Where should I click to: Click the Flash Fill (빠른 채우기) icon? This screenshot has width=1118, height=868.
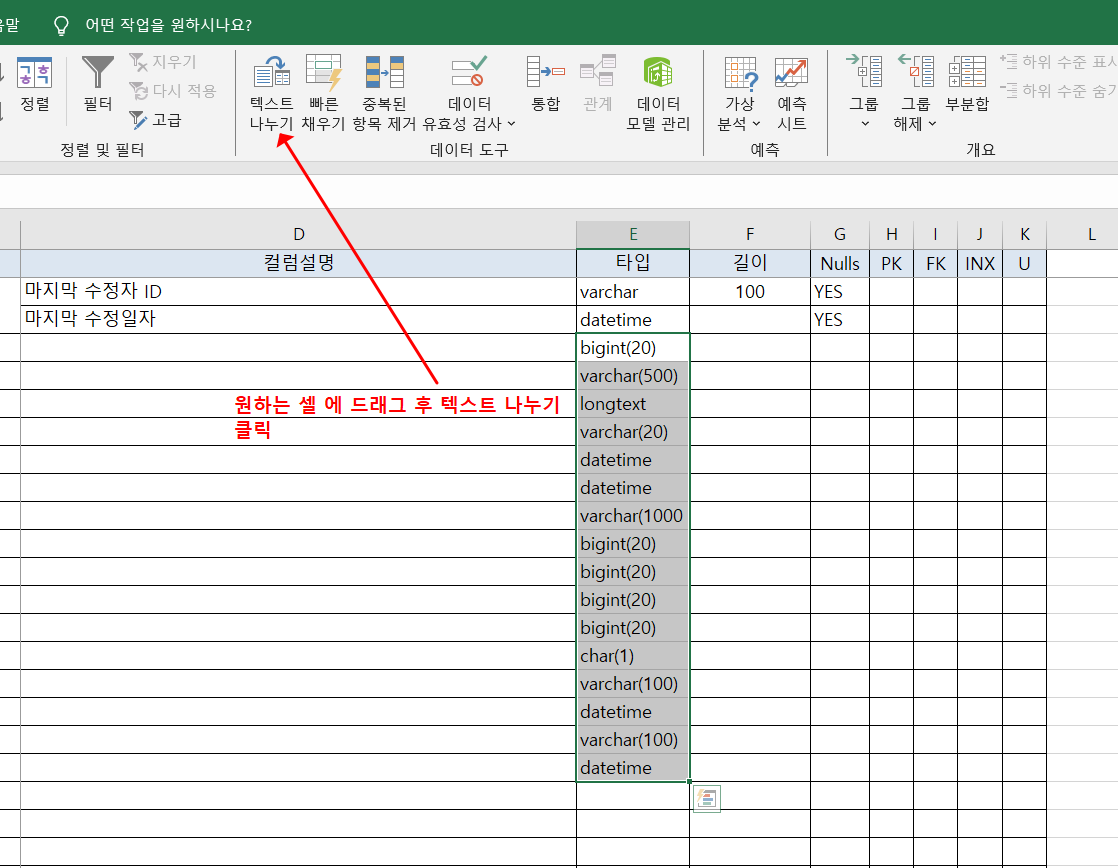tap(324, 72)
